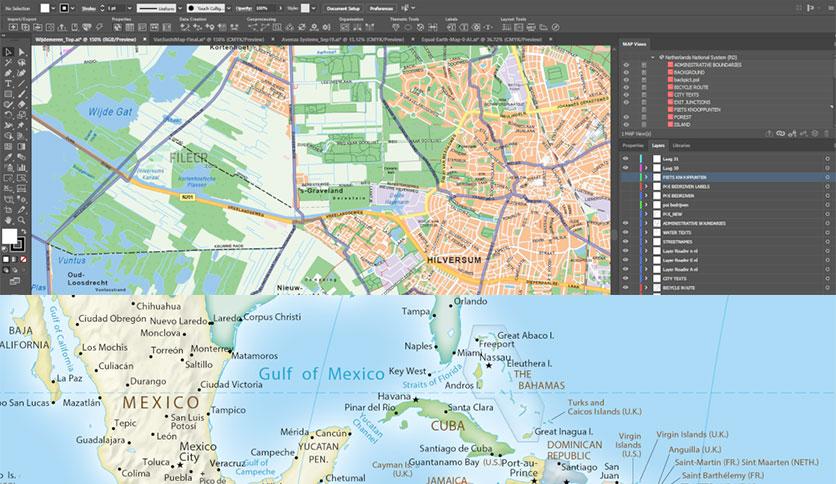Select the MAP Views panel tab

tap(634, 44)
